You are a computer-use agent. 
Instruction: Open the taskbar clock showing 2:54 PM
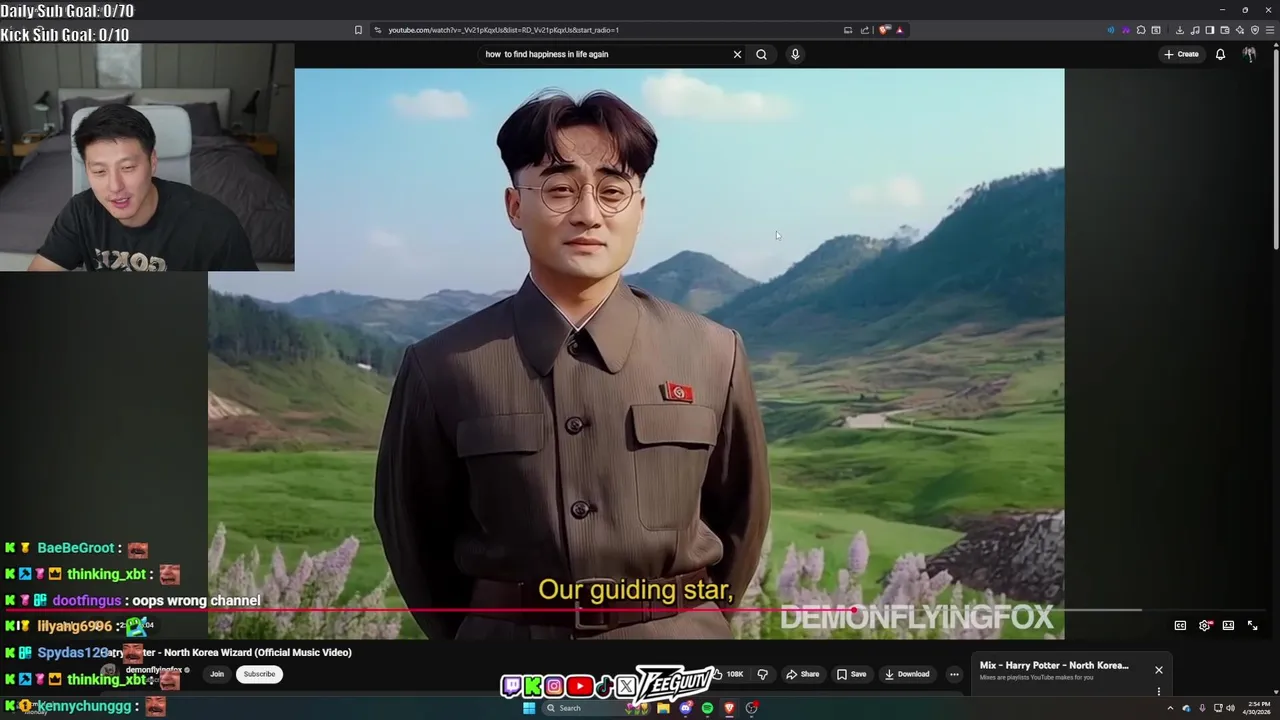(x=1257, y=708)
